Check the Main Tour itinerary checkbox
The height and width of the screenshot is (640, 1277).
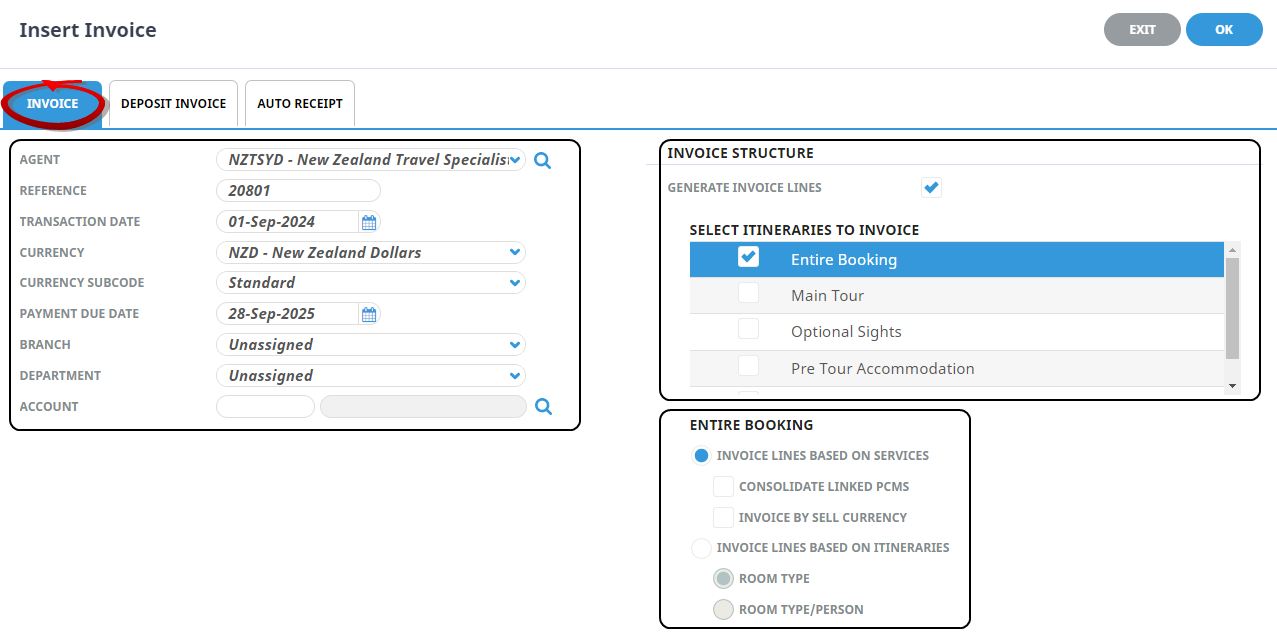748,294
